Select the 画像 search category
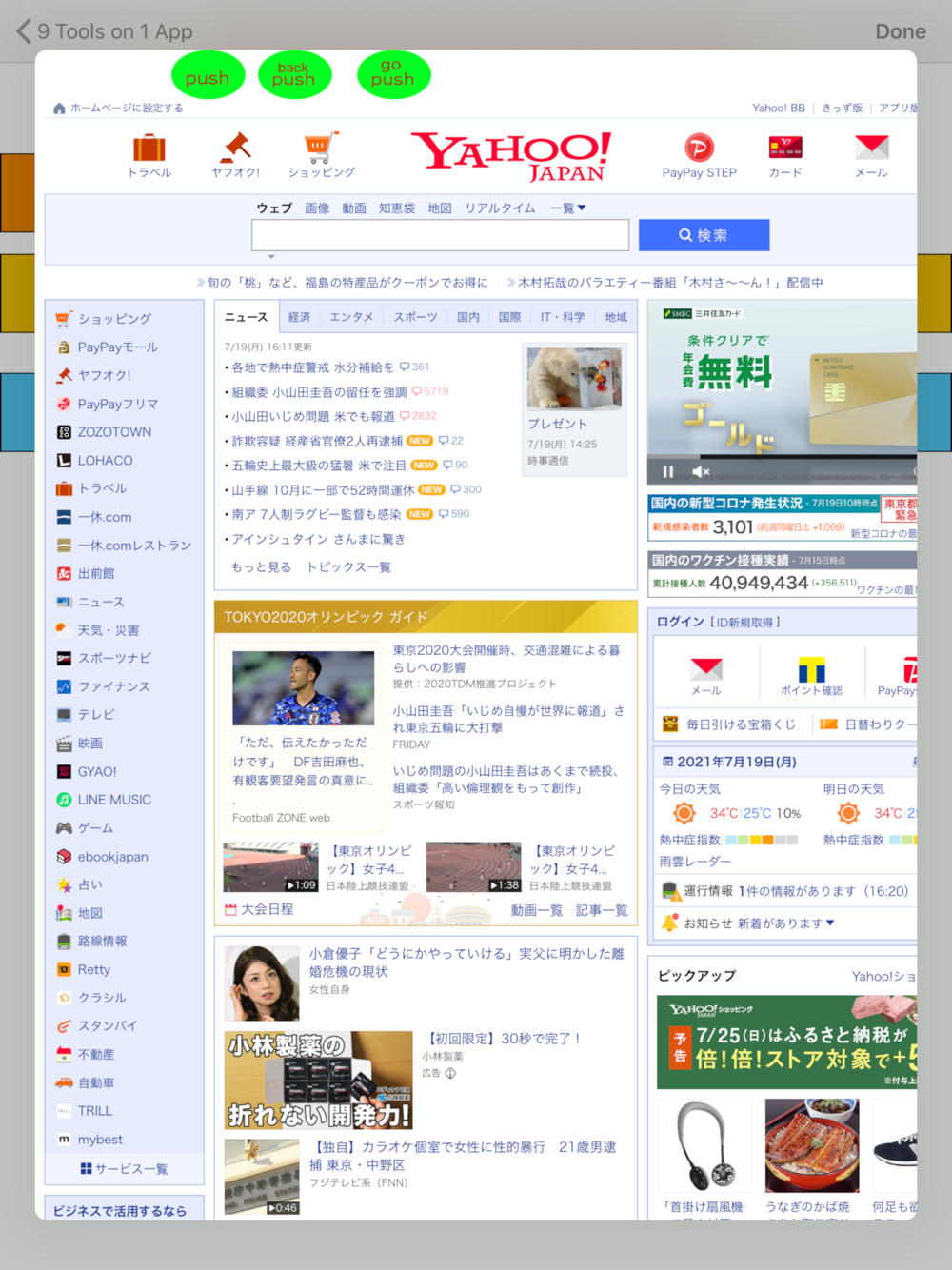952x1270 pixels. 317,208
